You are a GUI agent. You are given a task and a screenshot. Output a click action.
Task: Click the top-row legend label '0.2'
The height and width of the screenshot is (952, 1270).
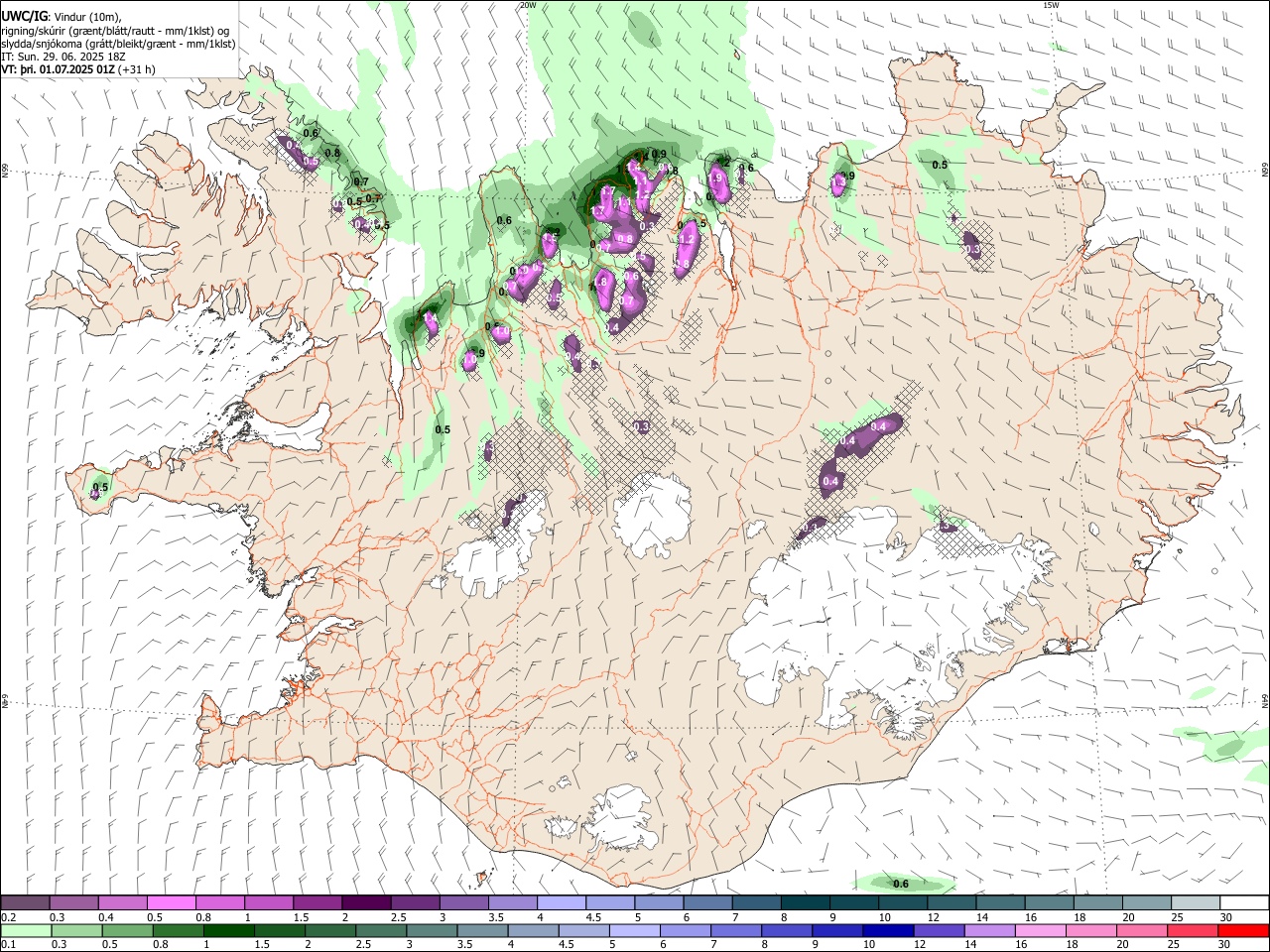8,917
